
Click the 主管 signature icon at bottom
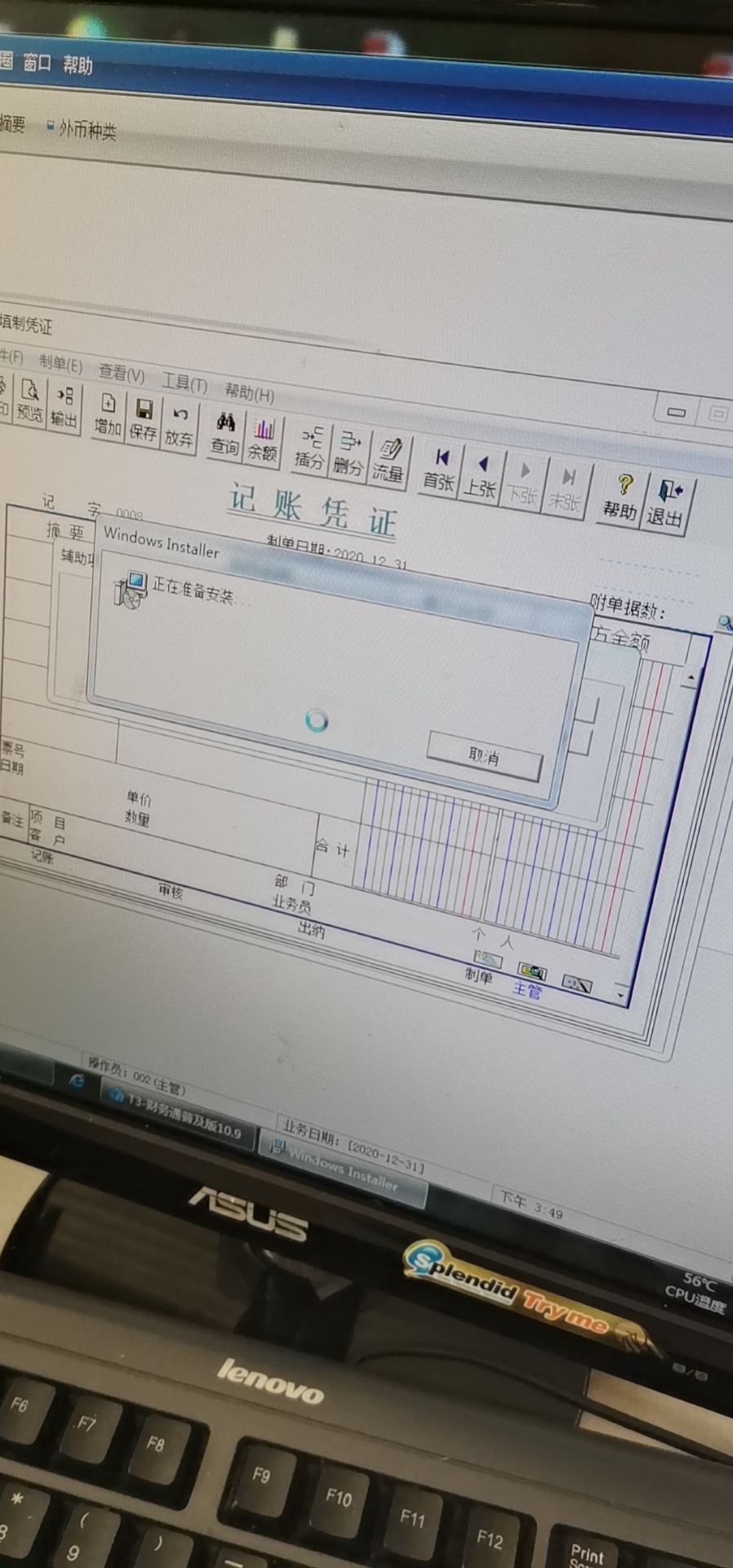(x=532, y=972)
